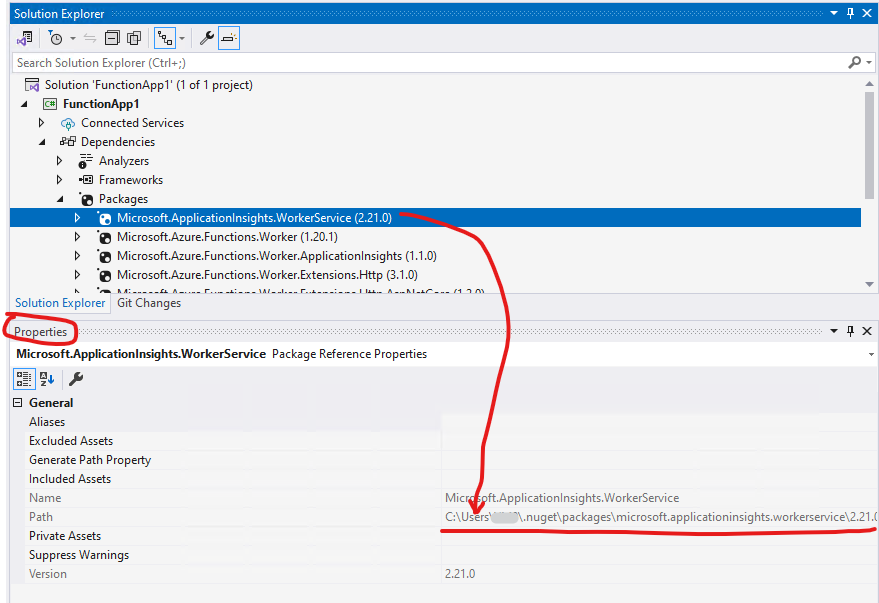Click Property Pages wrench icon

pyautogui.click(x=76, y=379)
